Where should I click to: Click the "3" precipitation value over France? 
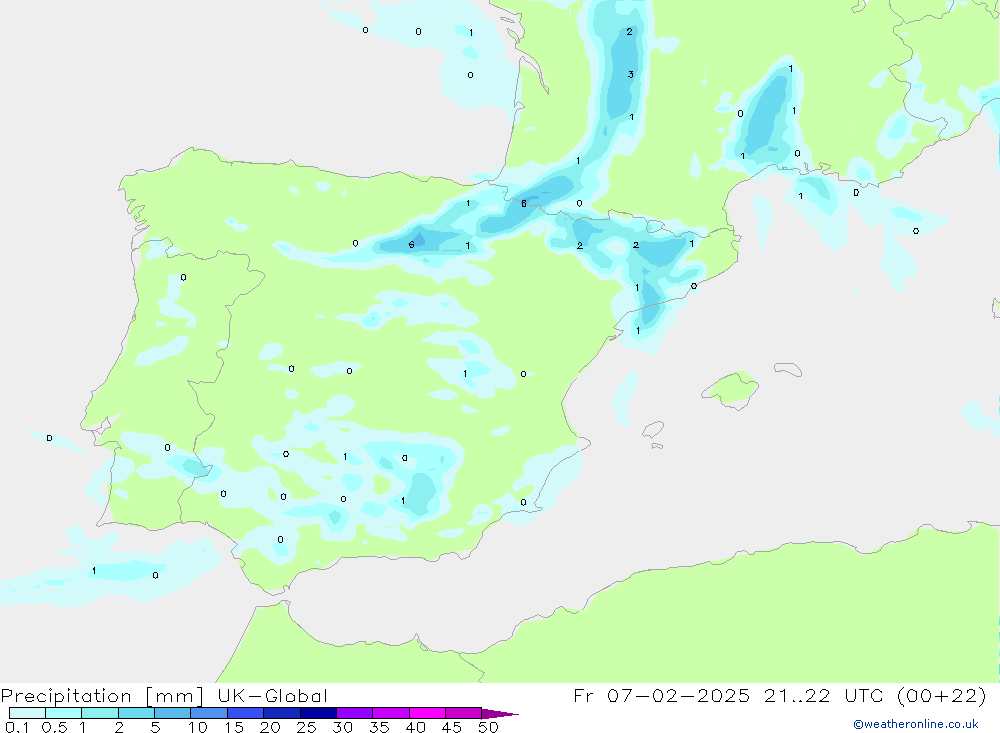pyautogui.click(x=631, y=75)
